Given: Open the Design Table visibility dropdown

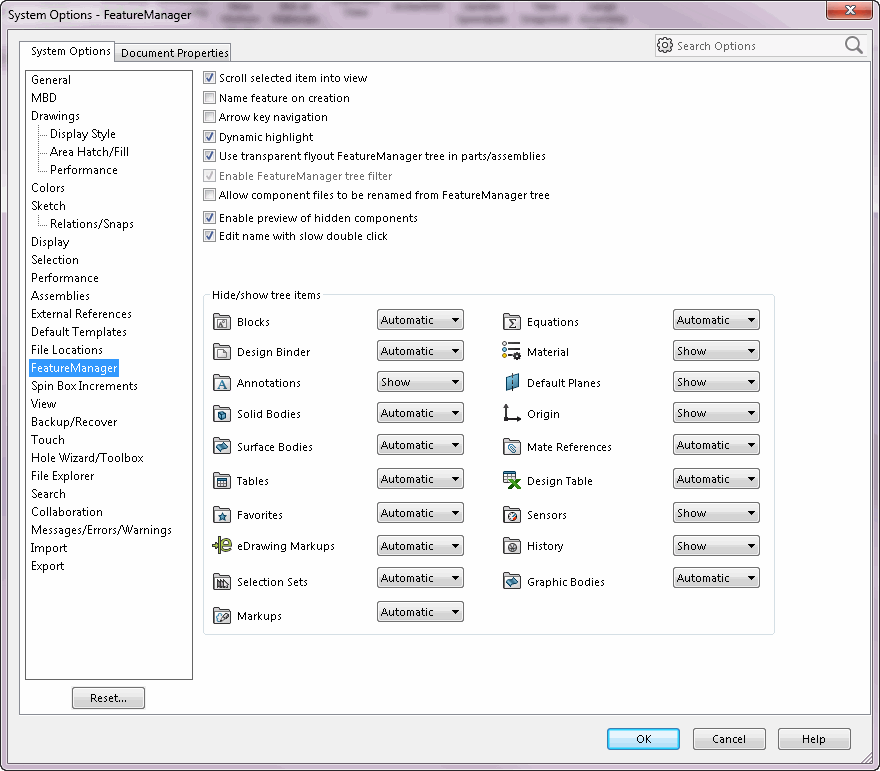Looking at the screenshot, I should click(x=716, y=479).
